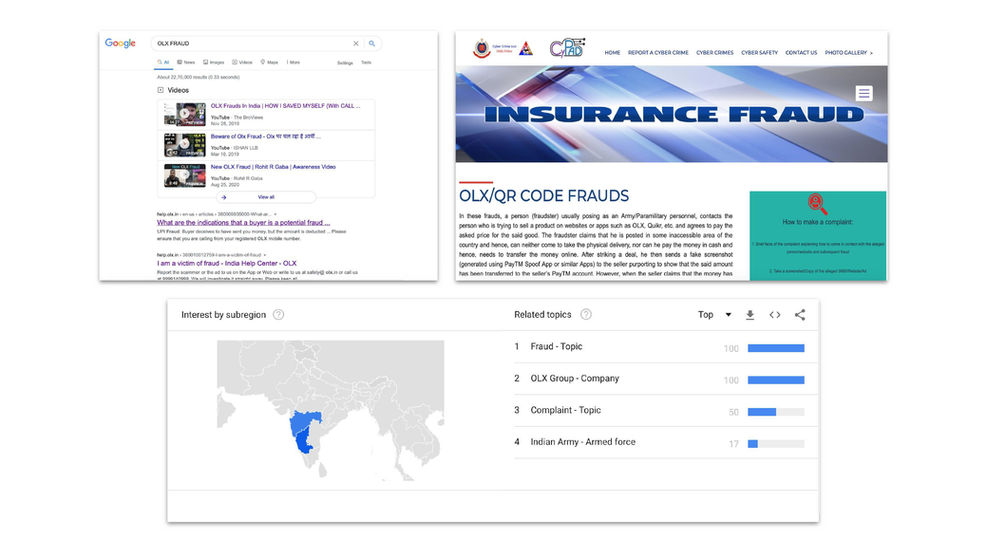
Task: Open the 'Fraud - Topic' row
Action: tap(665, 347)
